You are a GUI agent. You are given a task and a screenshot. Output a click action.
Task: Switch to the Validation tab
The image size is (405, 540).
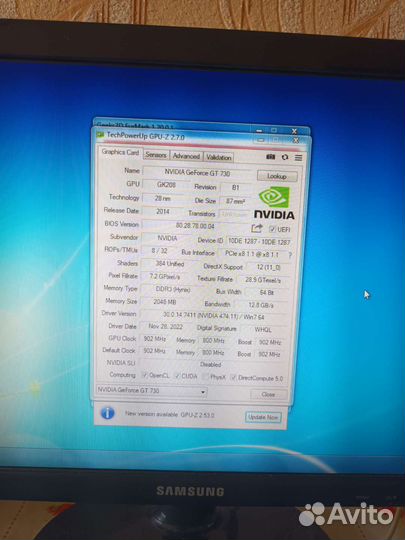click(219, 157)
